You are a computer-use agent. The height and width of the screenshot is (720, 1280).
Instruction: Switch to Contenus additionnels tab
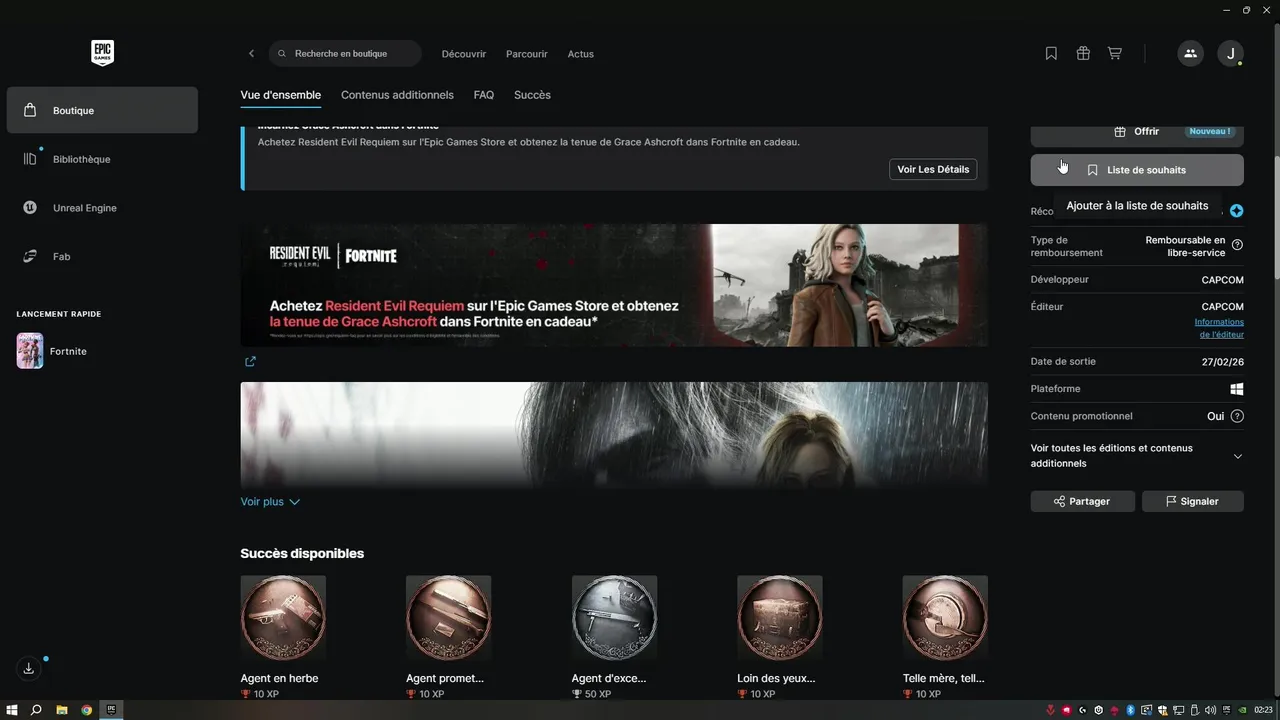coord(397,95)
